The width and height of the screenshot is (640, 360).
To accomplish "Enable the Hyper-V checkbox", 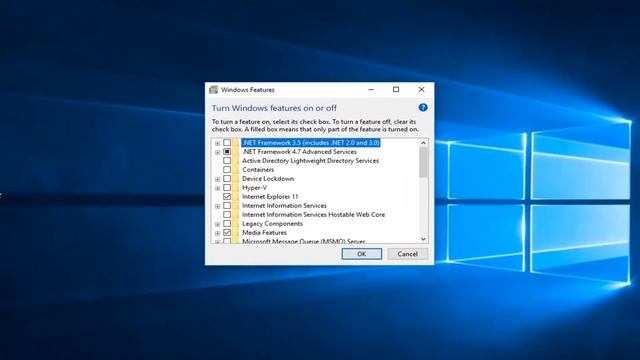I will [227, 188].
